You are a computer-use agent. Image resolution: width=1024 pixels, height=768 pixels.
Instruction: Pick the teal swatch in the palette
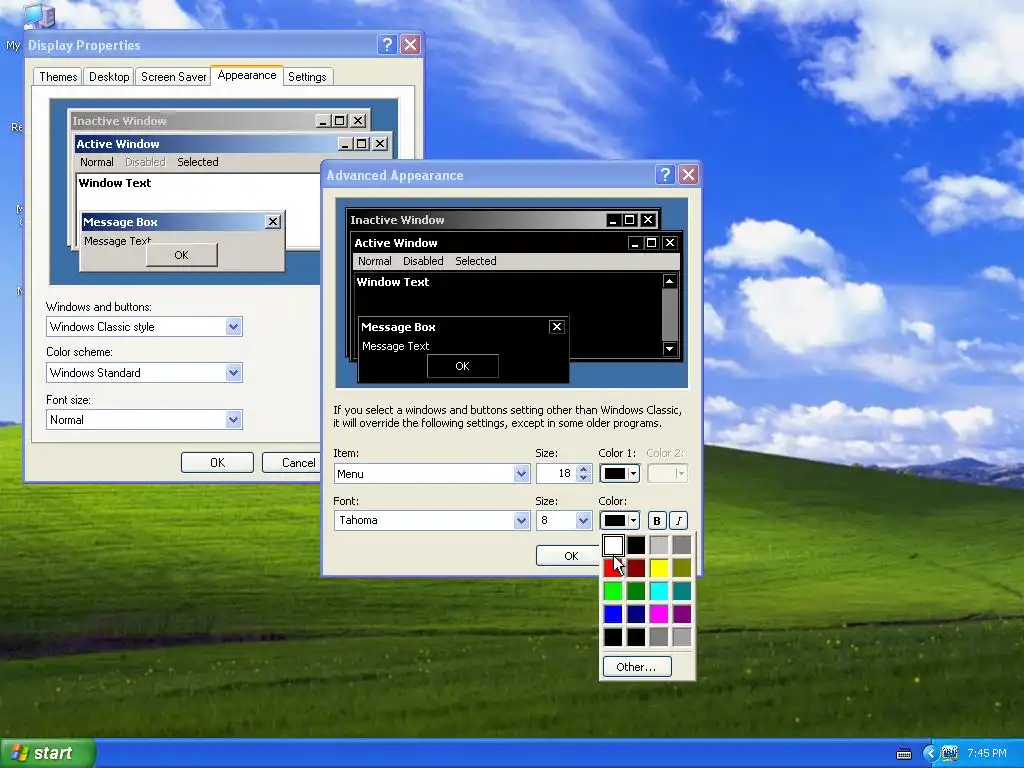click(x=682, y=591)
